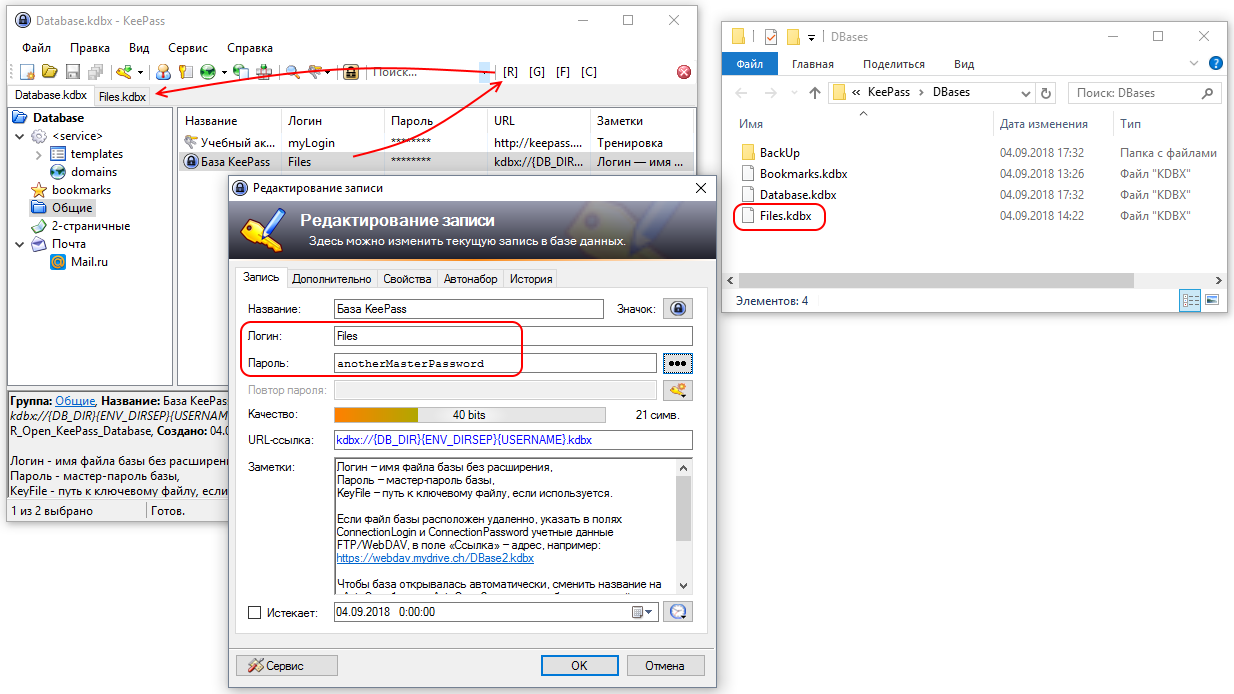The height and width of the screenshot is (694, 1234).
Task: Click the [R] toolbar button
Action: tap(510, 72)
